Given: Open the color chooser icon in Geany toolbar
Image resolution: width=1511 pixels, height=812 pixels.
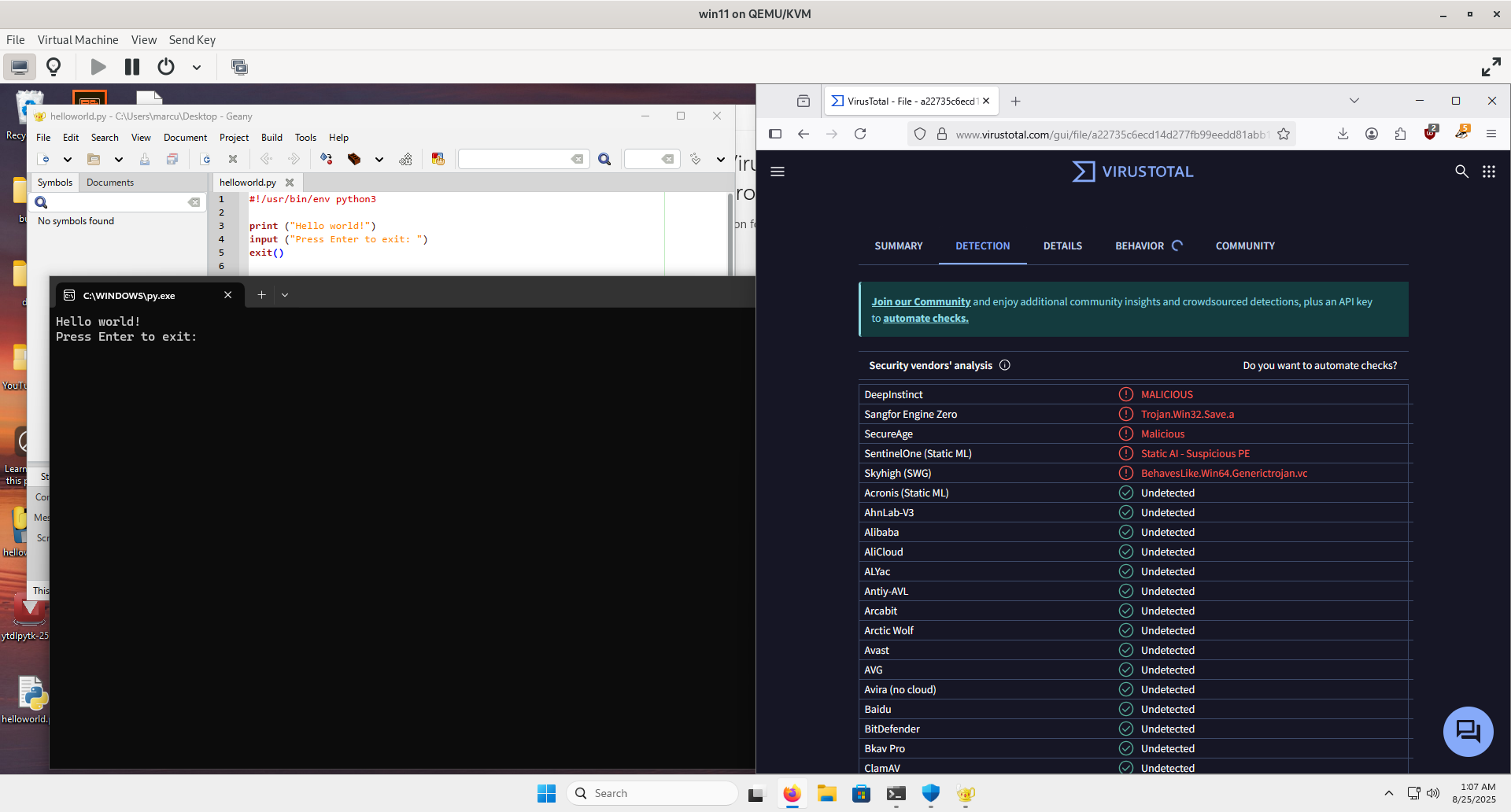Looking at the screenshot, I should tap(438, 159).
